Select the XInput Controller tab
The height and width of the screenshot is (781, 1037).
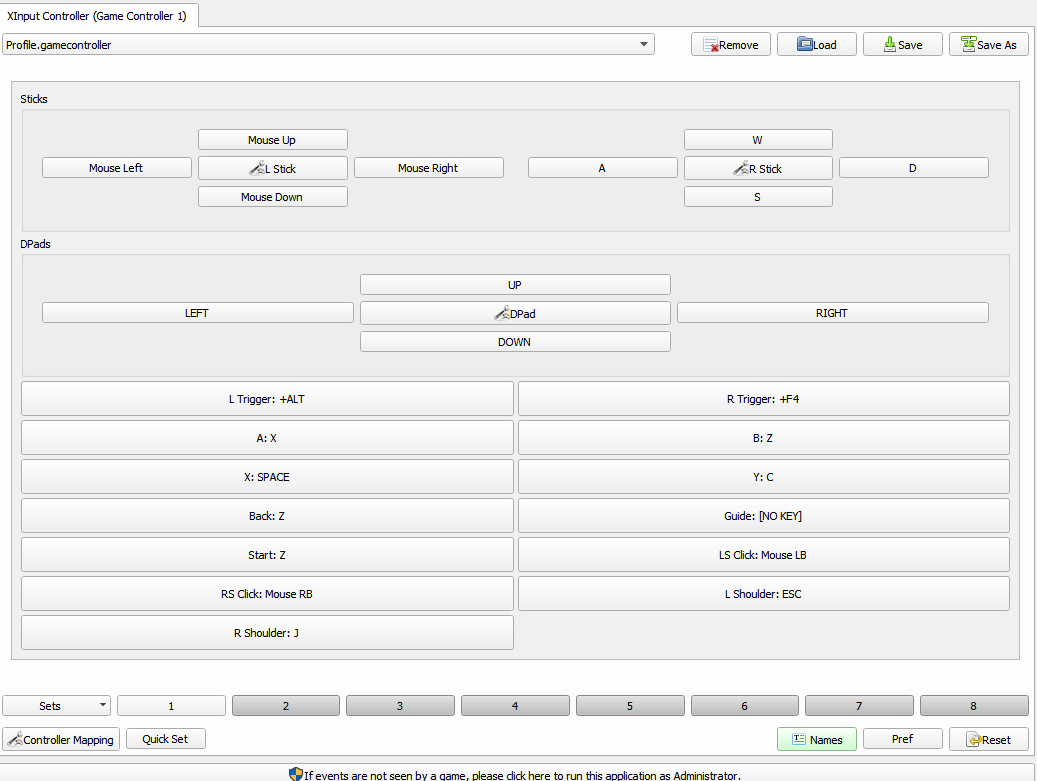tap(97, 16)
